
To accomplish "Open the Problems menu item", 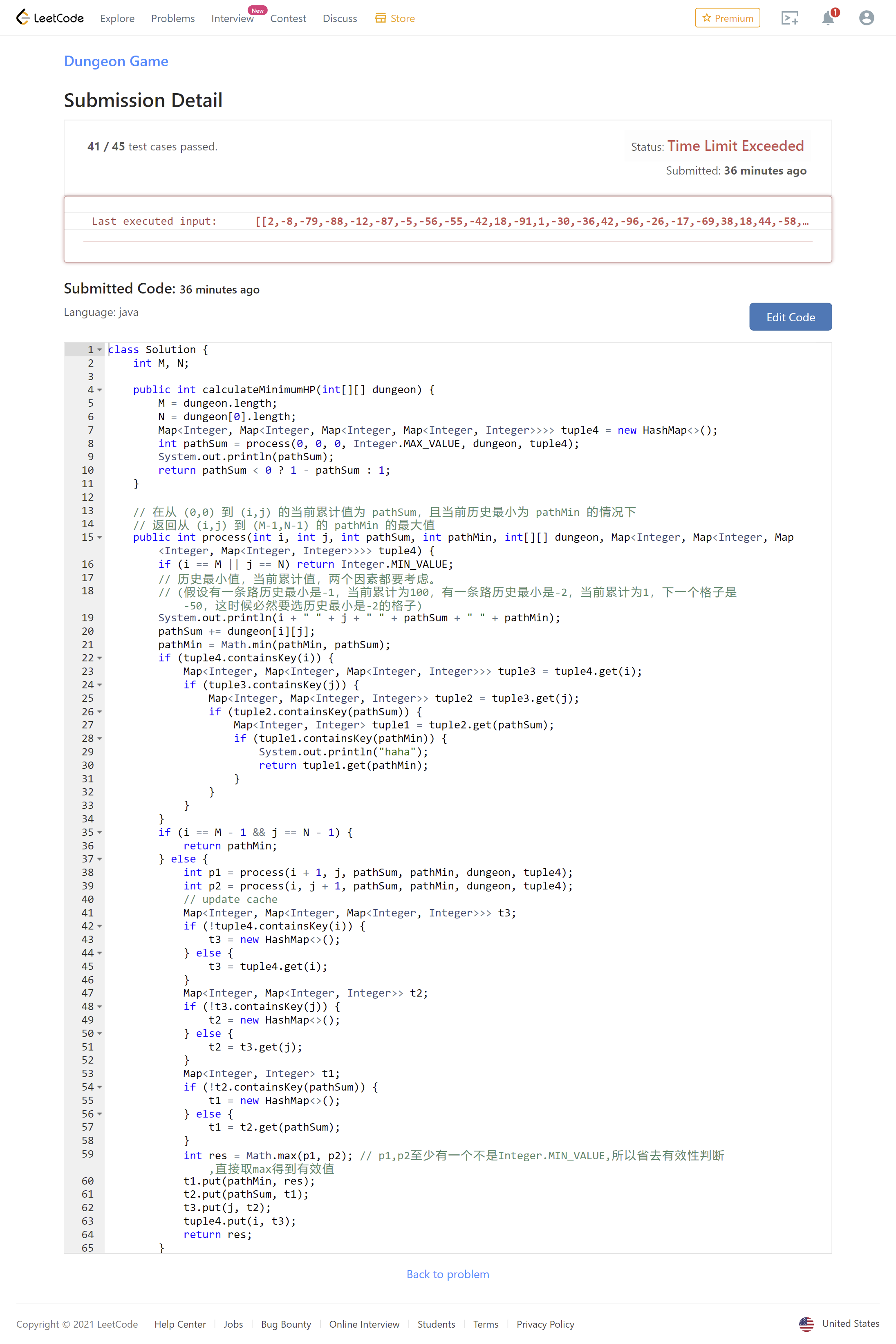I will (172, 18).
